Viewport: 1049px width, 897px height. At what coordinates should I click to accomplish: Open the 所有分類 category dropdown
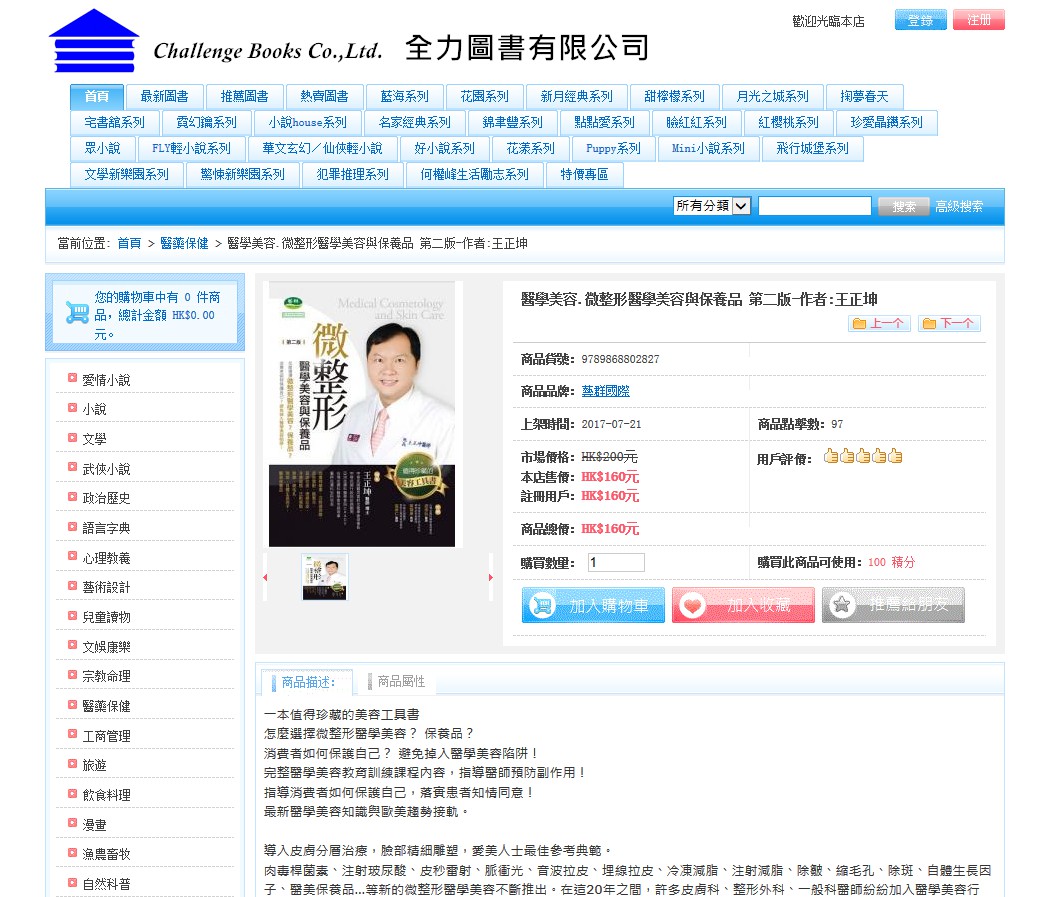tap(712, 205)
